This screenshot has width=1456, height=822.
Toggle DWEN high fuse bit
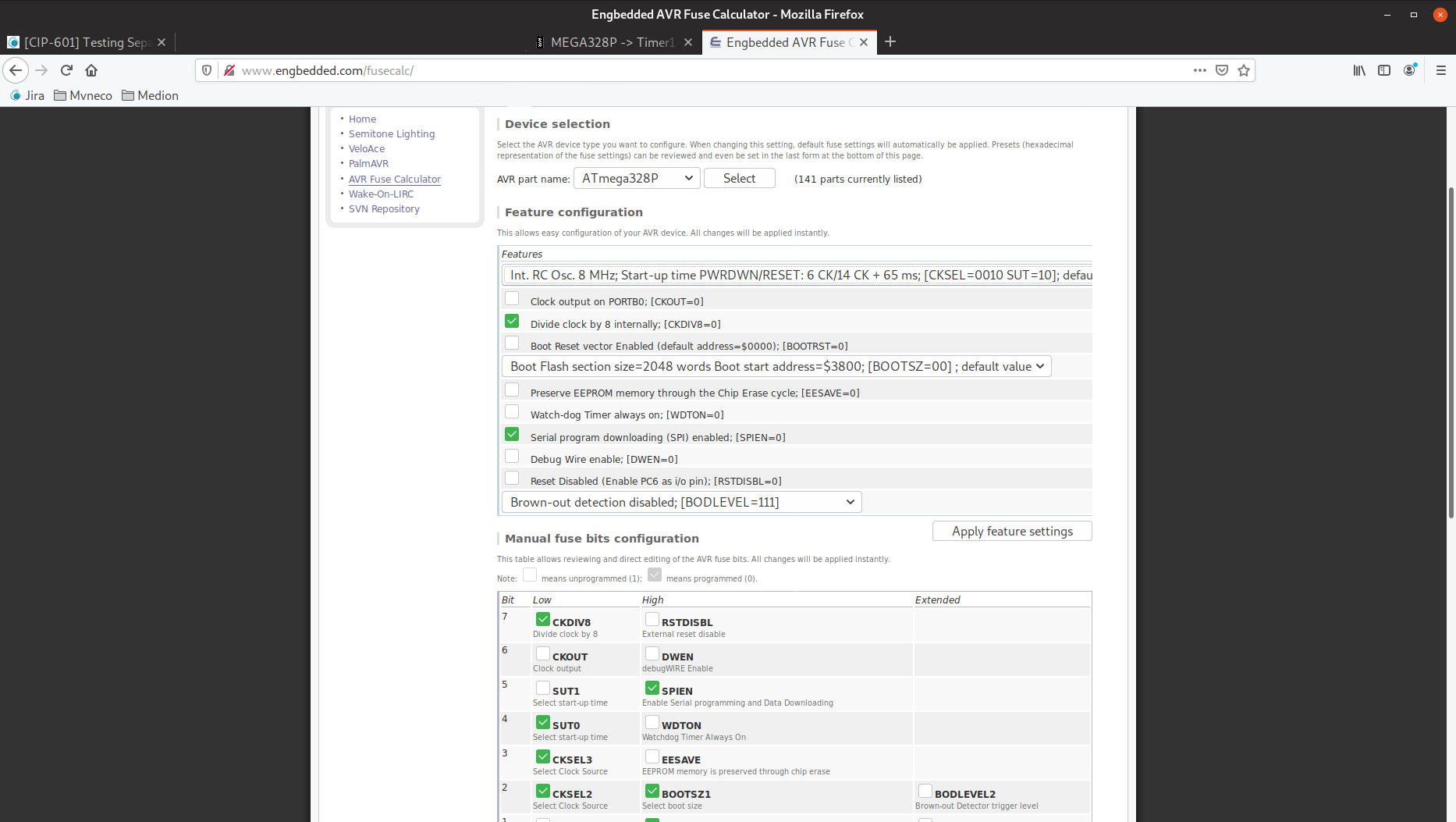click(x=652, y=653)
